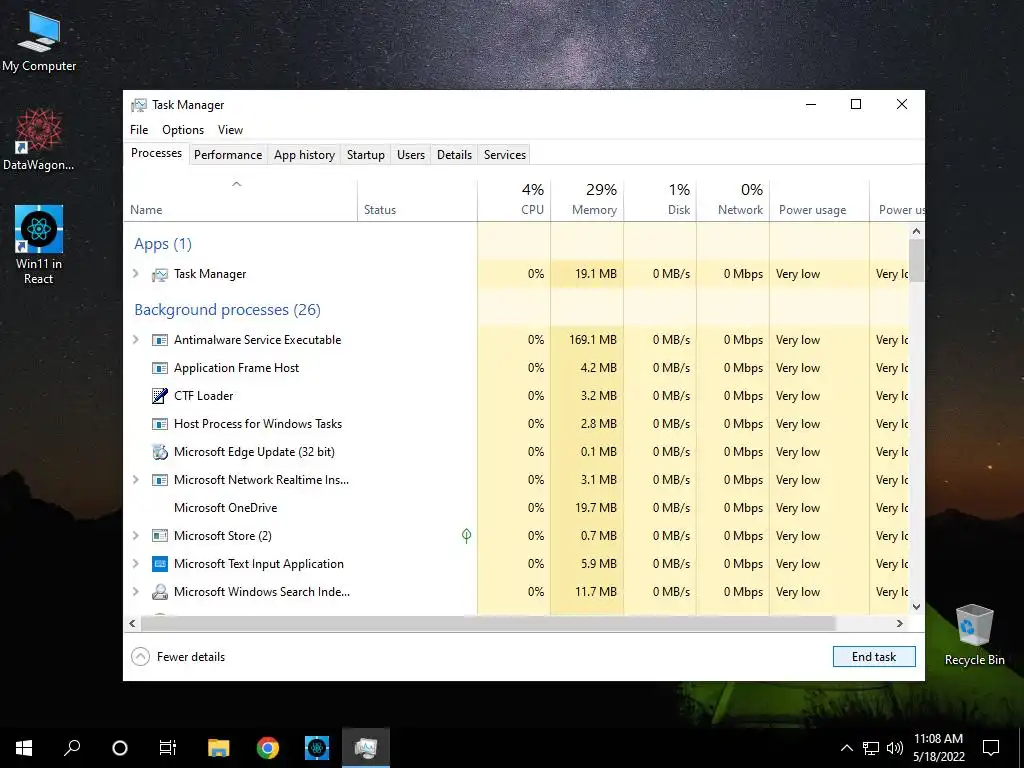Open the Recycle Bin icon

[x=974, y=635]
